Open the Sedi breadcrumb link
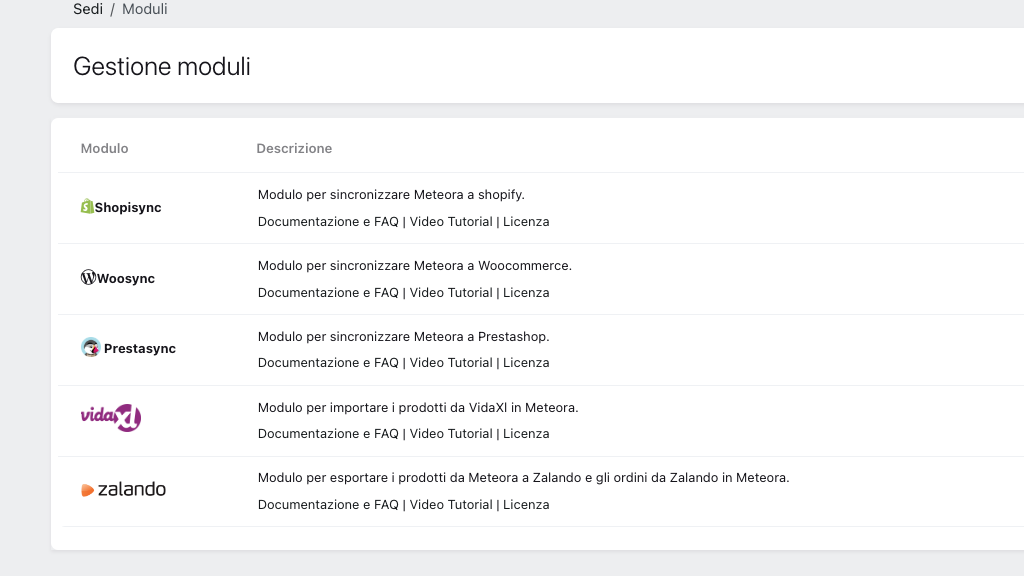The width and height of the screenshot is (1024, 576). click(88, 9)
